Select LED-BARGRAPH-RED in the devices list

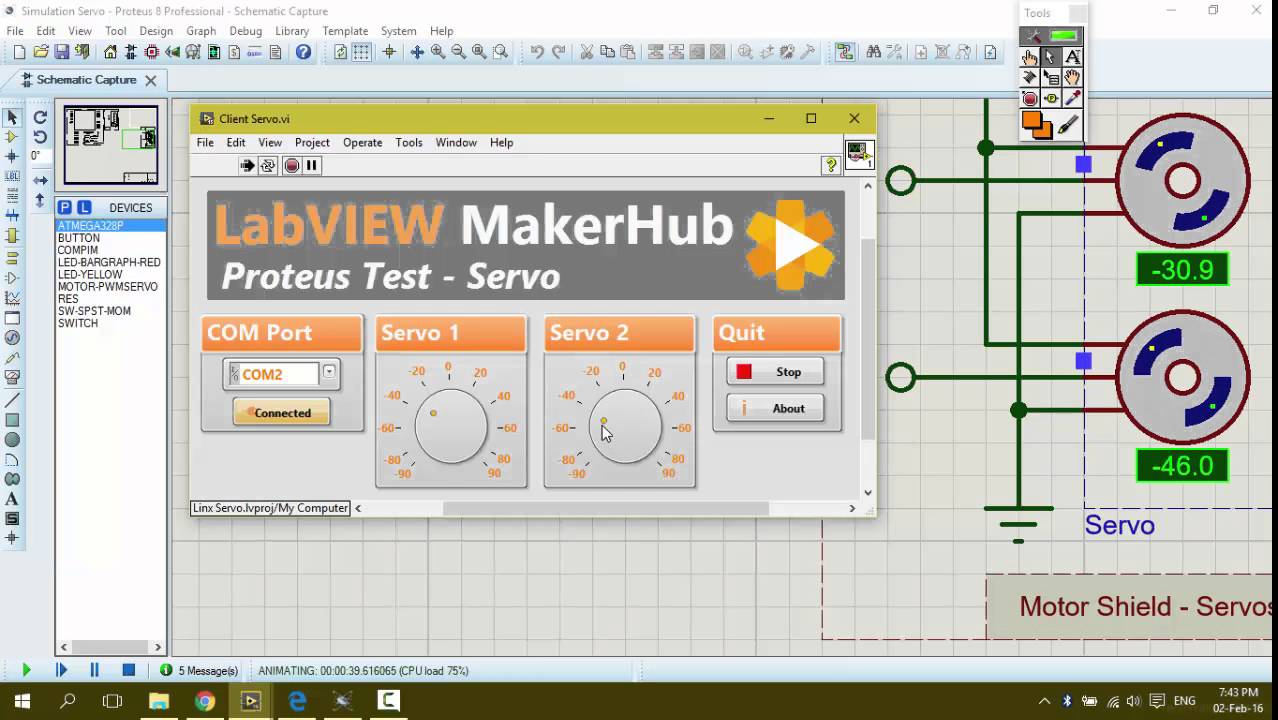click(109, 263)
